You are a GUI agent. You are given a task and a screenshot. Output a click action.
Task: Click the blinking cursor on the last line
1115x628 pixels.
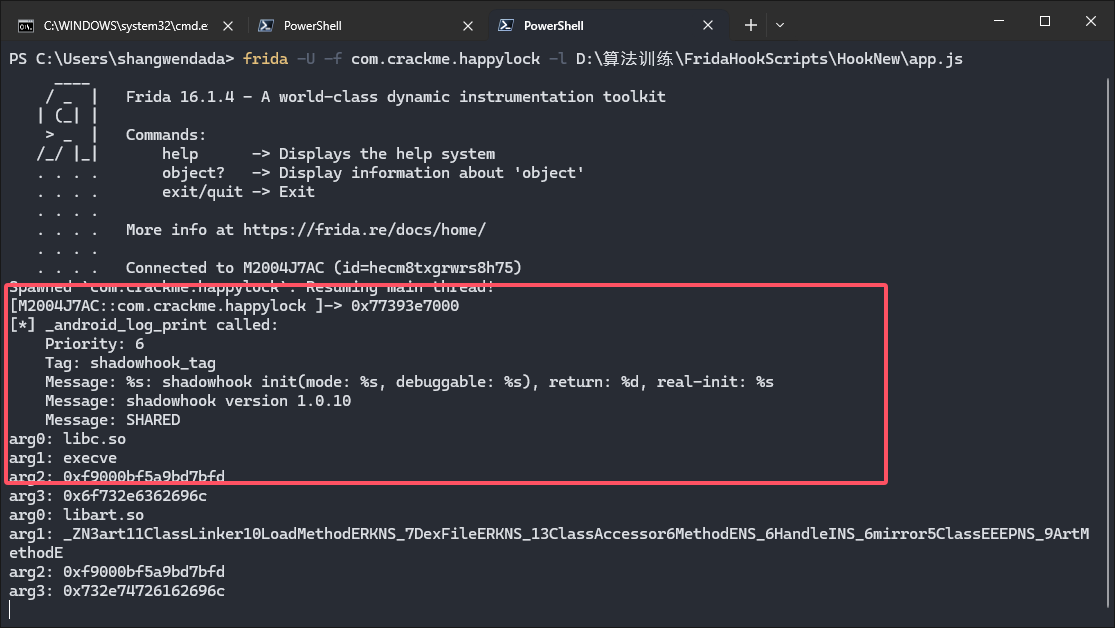10,610
